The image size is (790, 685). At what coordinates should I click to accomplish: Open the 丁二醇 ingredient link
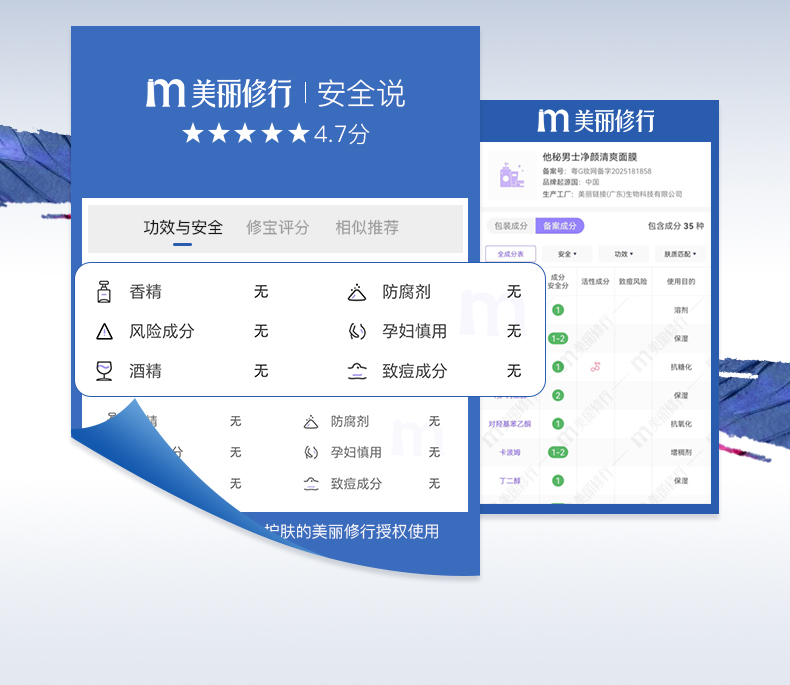509,481
